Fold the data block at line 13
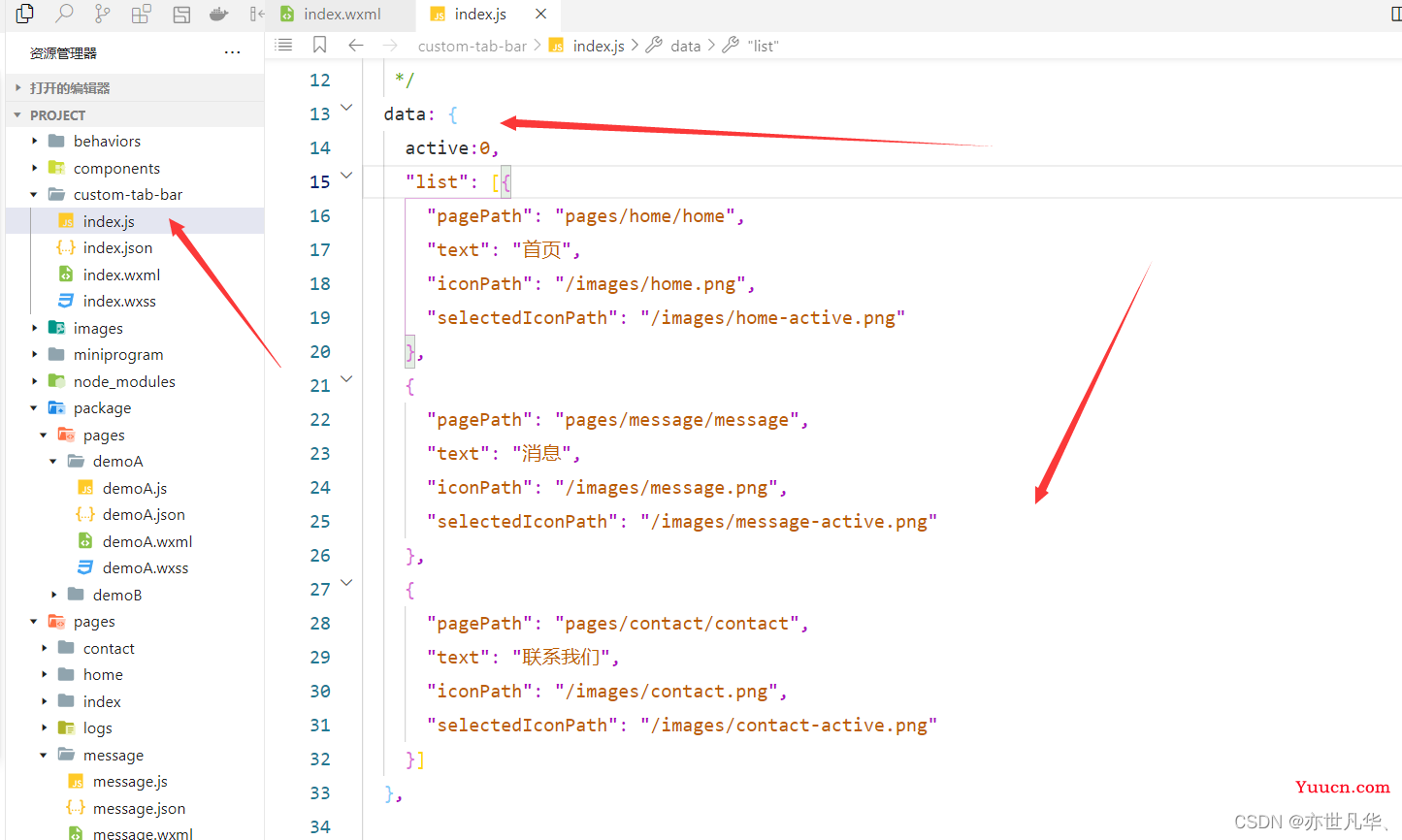 [x=346, y=108]
